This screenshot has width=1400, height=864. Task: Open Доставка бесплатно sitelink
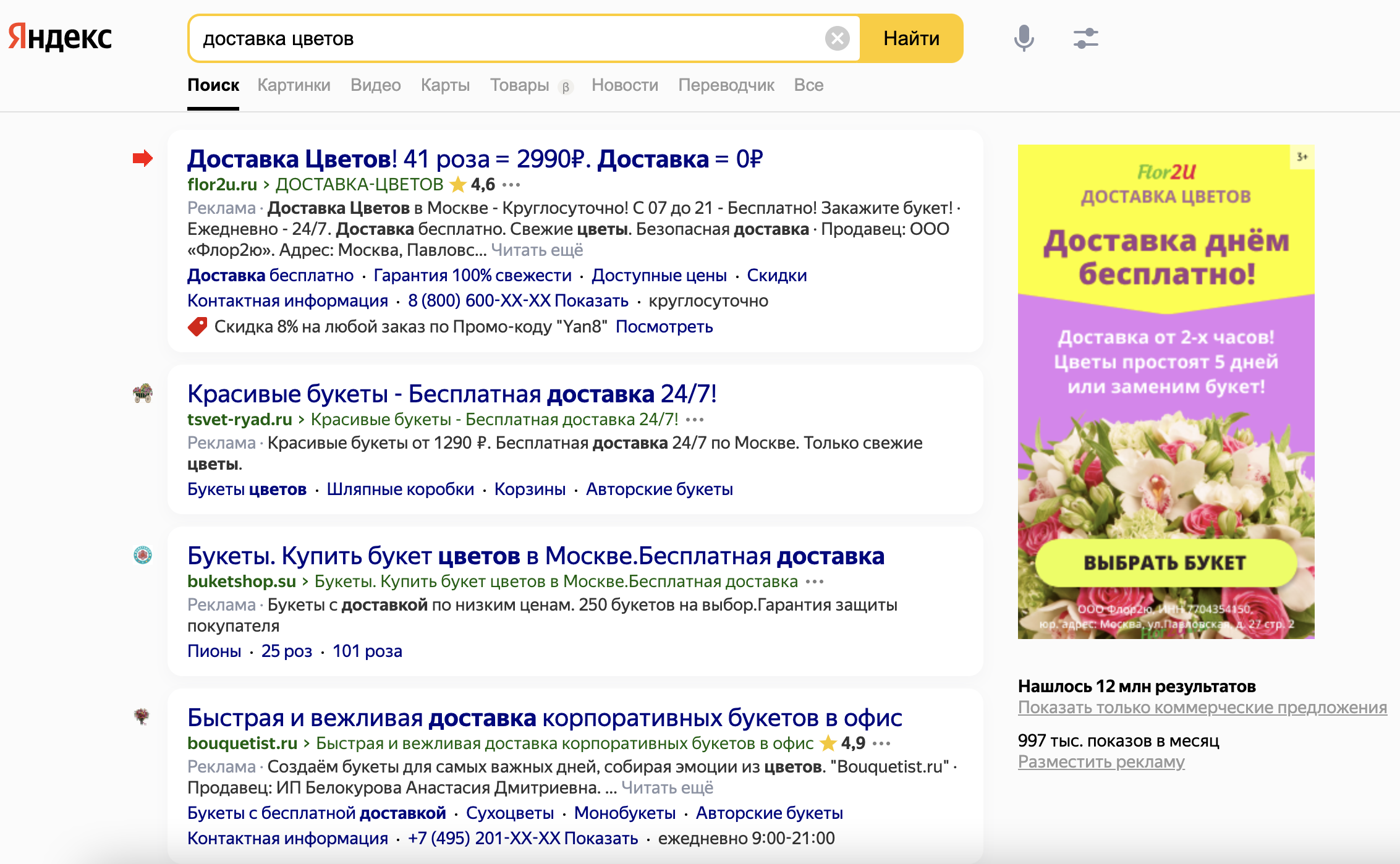coord(270,276)
